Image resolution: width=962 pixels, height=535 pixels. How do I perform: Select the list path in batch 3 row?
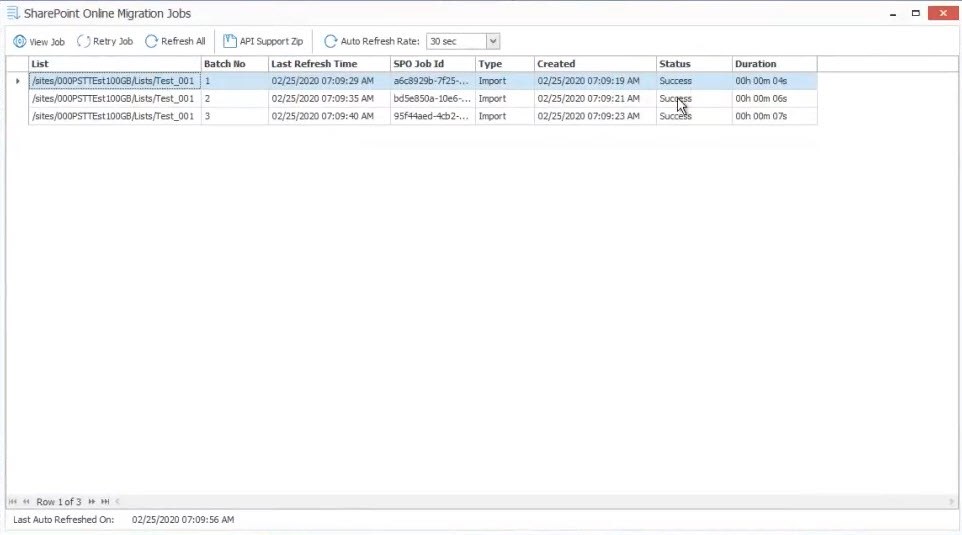[115, 116]
